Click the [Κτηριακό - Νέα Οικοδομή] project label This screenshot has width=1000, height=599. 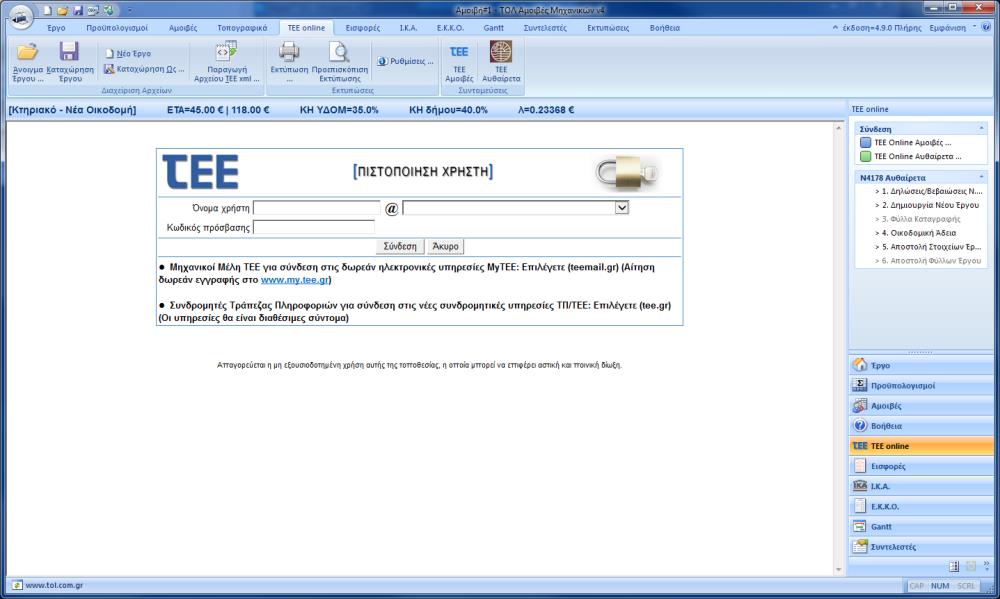click(x=72, y=110)
